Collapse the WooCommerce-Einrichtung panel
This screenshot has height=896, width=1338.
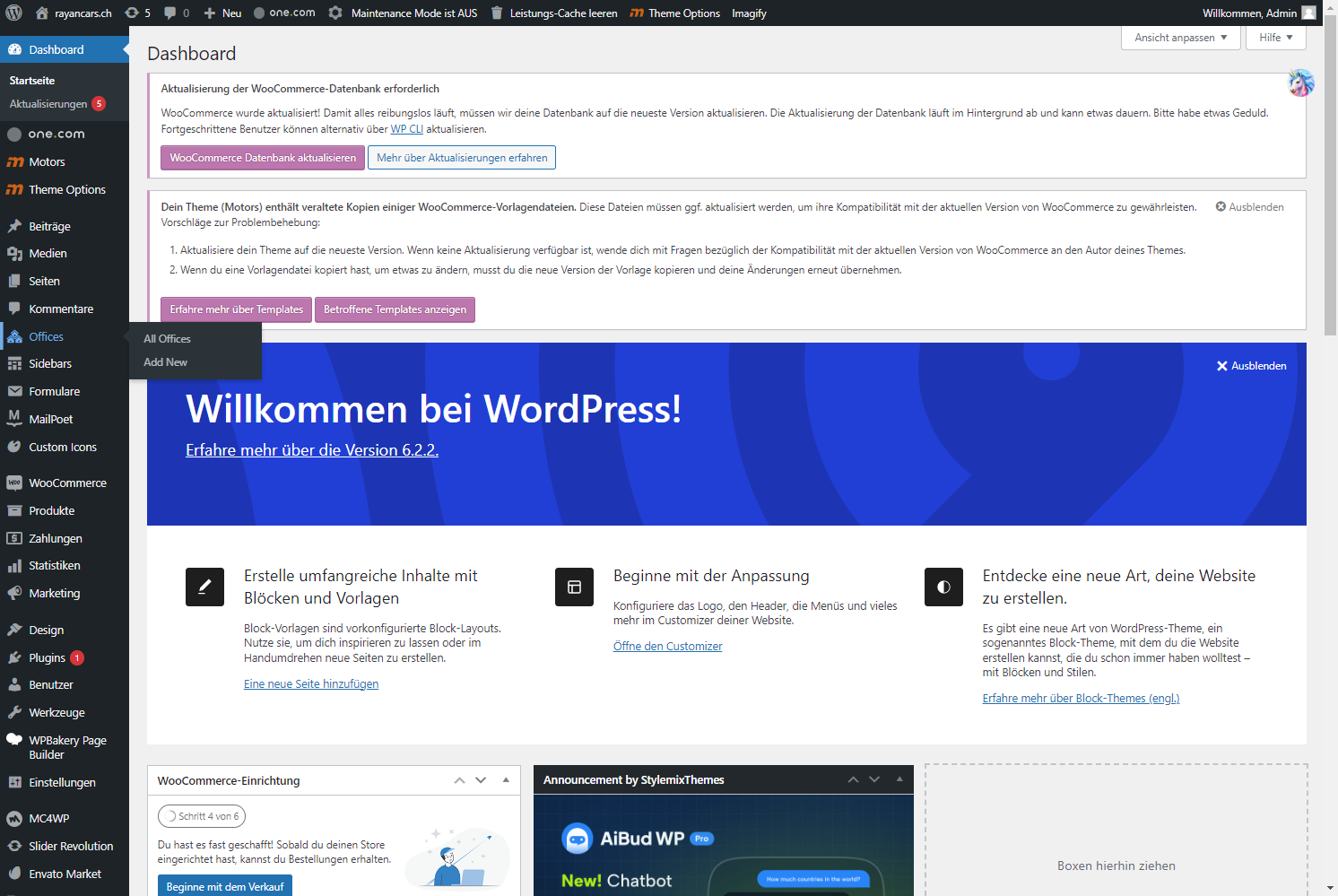coord(506,780)
